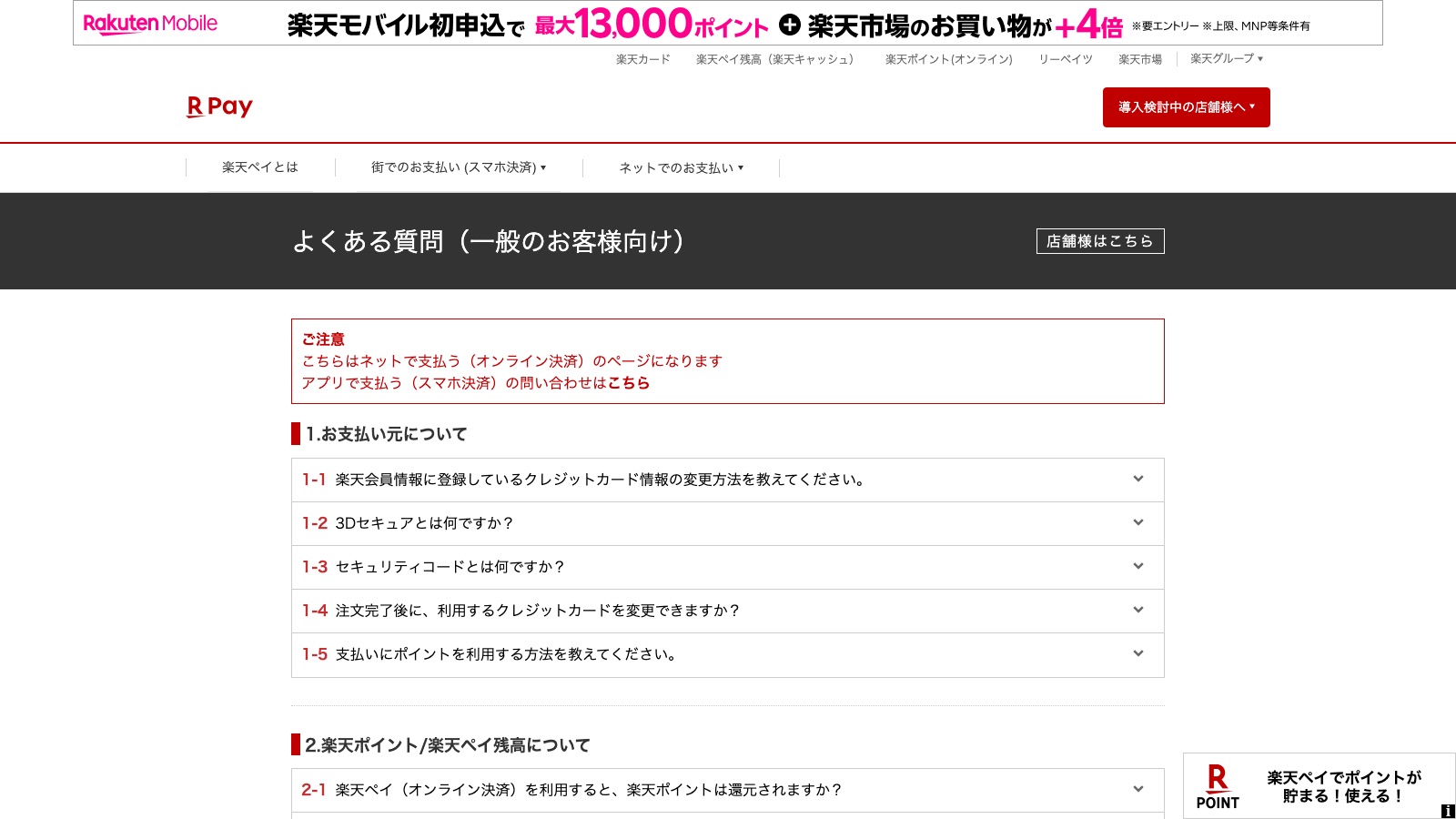Open the ネットでのお支払い menu
This screenshot has height=819, width=1456.
(681, 167)
